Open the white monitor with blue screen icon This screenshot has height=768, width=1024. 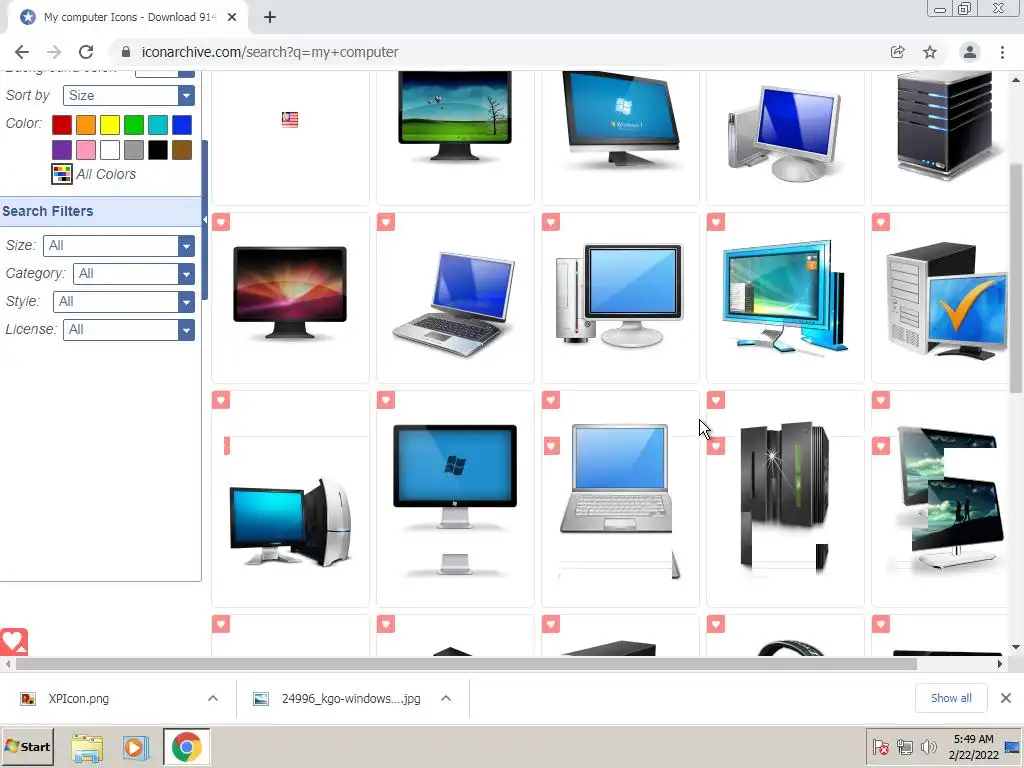(785, 134)
